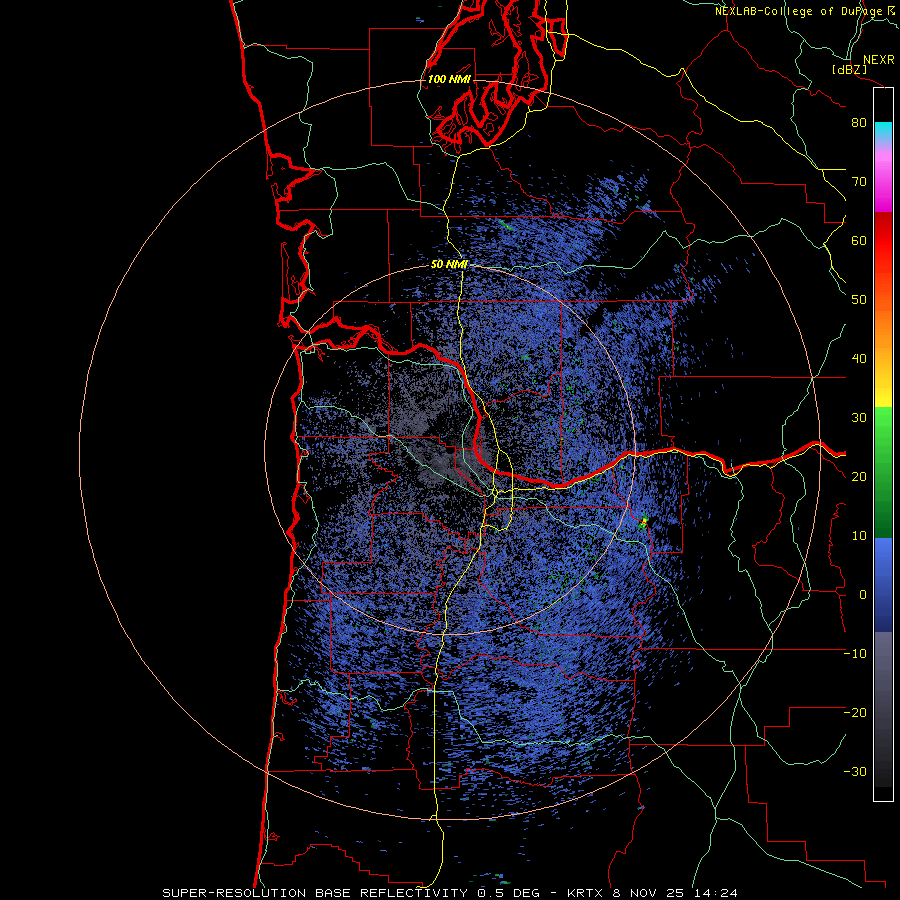Click the 0 value on dBZ scale
This screenshot has height=900, width=900.
(863, 595)
